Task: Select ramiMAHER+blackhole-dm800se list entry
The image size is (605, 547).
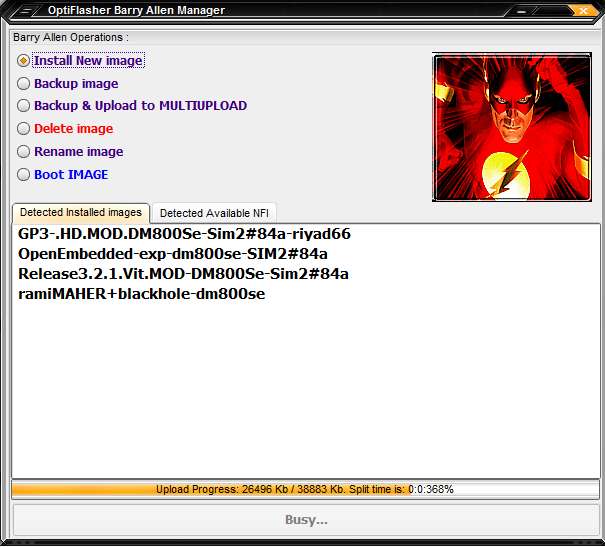Action: pyautogui.click(x=142, y=294)
